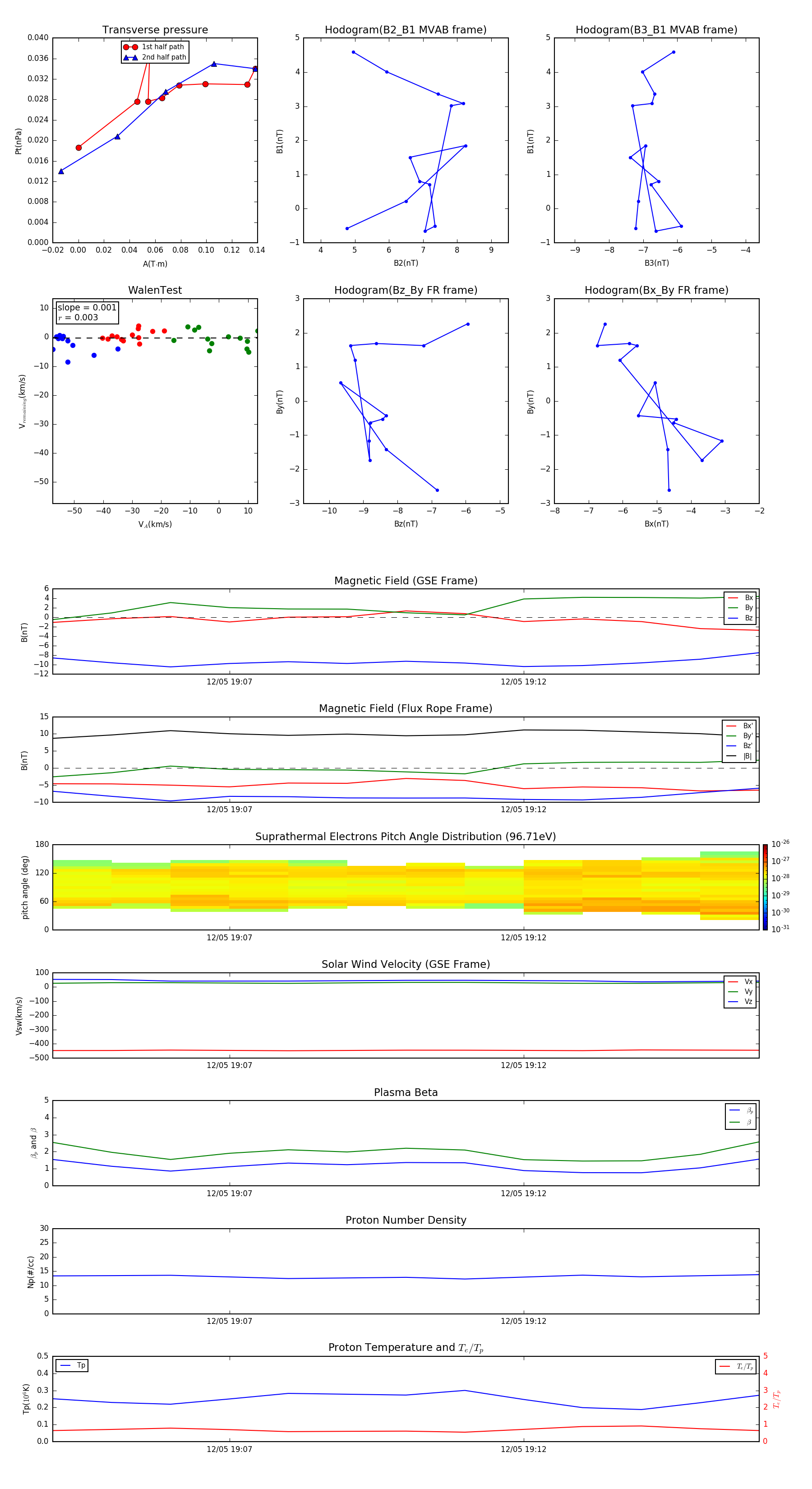Select the Tp legend entry
812x1489 pixels.
pyautogui.click(x=72, y=1365)
